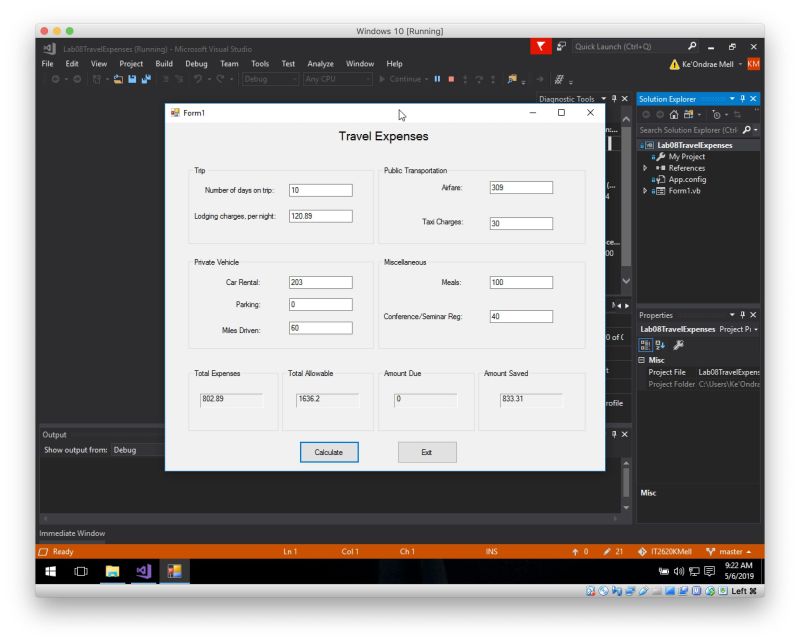Open the File menu
This screenshot has height=644, width=800.
pos(47,64)
